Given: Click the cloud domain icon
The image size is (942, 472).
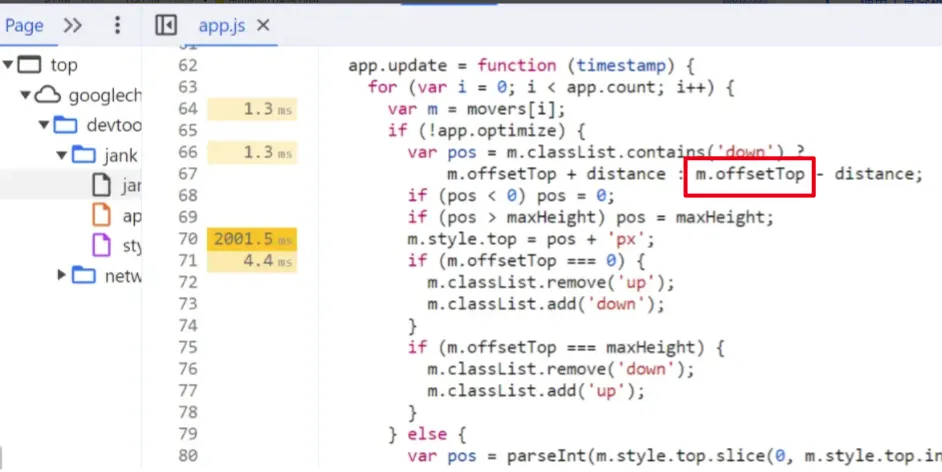Looking at the screenshot, I should 48,96.
